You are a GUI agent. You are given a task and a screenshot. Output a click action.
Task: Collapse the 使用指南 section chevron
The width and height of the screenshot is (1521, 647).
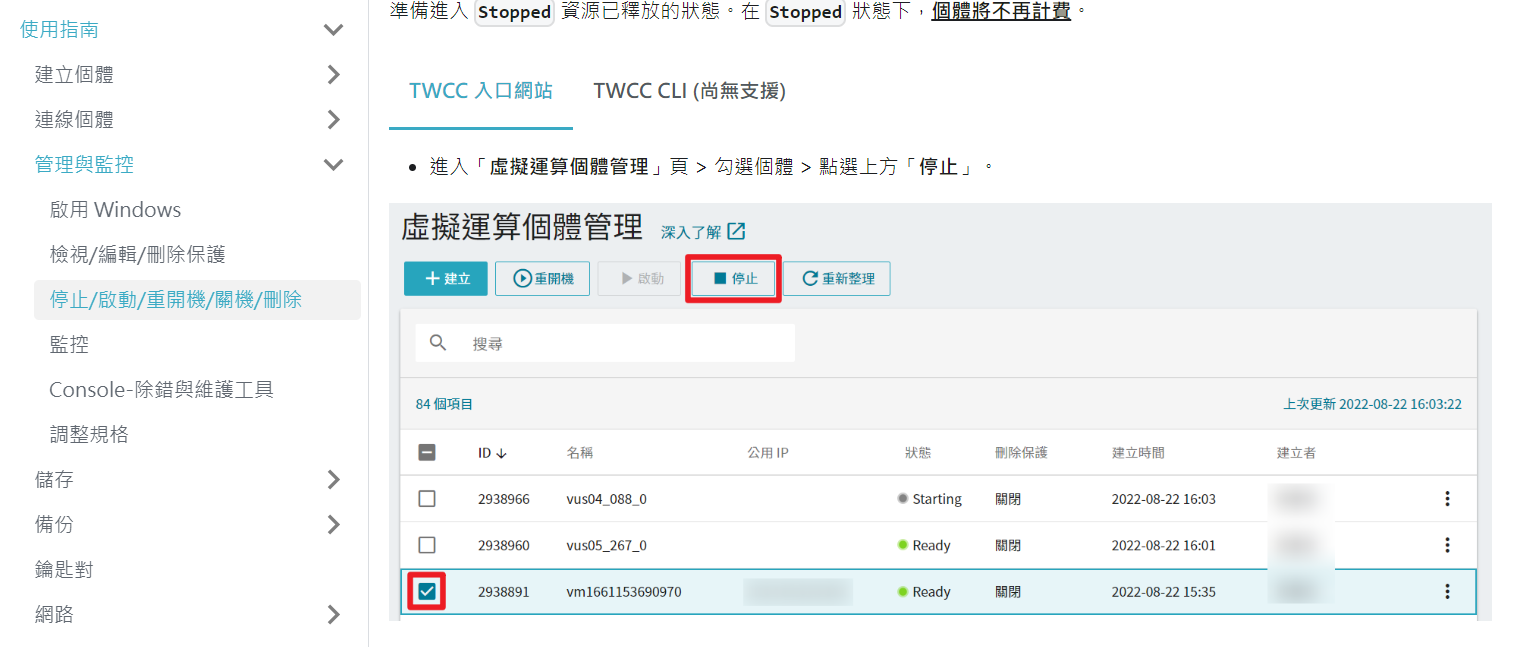[333, 29]
